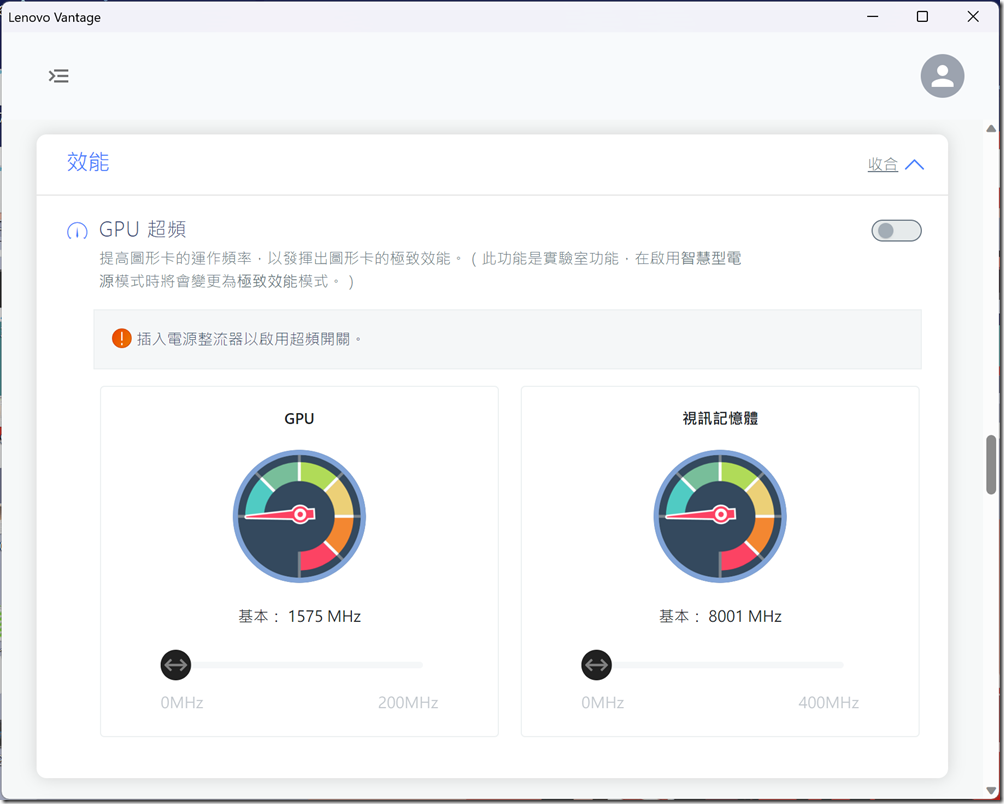This screenshot has height=804, width=1004.
Task: Click the 視訊記憶體 speedometer gauge
Action: tap(720, 514)
